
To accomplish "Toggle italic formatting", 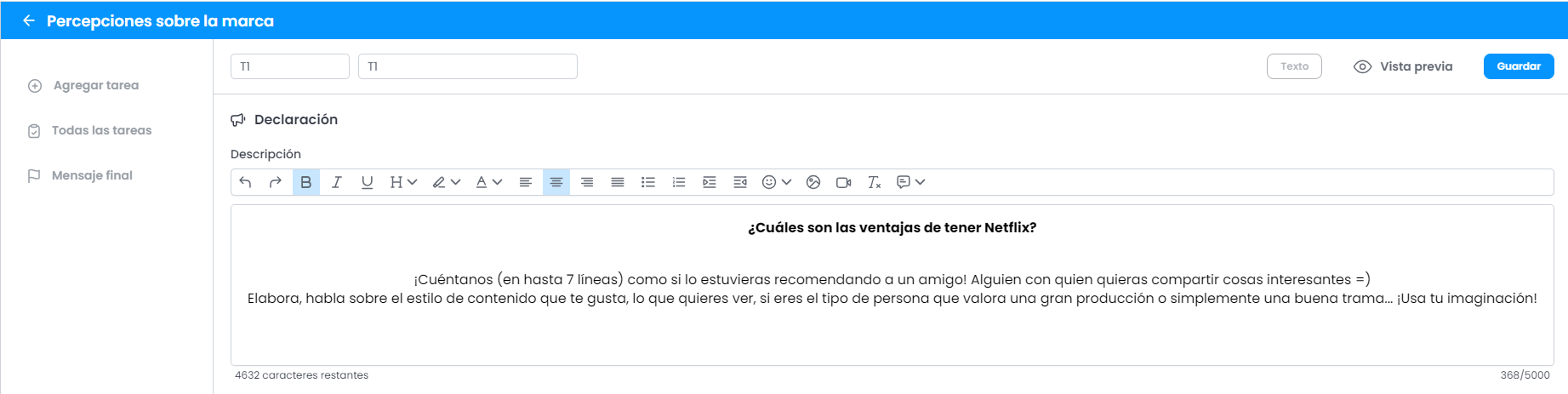I will pyautogui.click(x=337, y=182).
